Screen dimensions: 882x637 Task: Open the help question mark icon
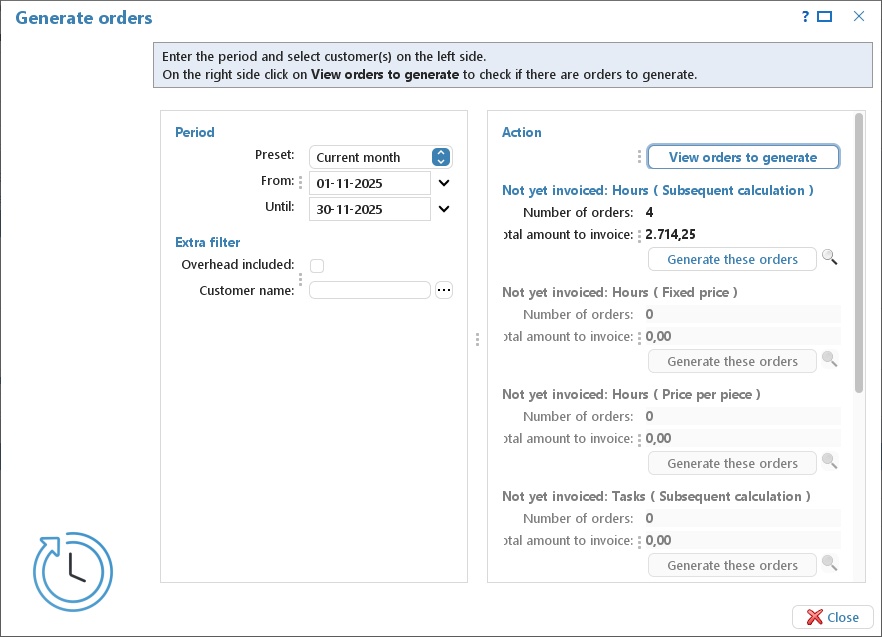pyautogui.click(x=806, y=17)
